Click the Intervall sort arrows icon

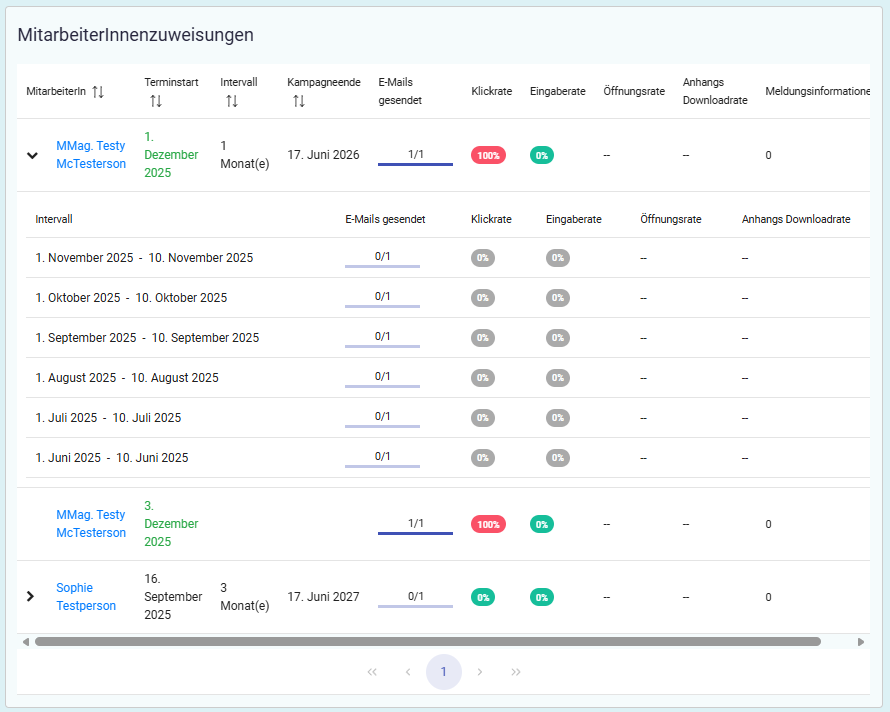pos(232,101)
